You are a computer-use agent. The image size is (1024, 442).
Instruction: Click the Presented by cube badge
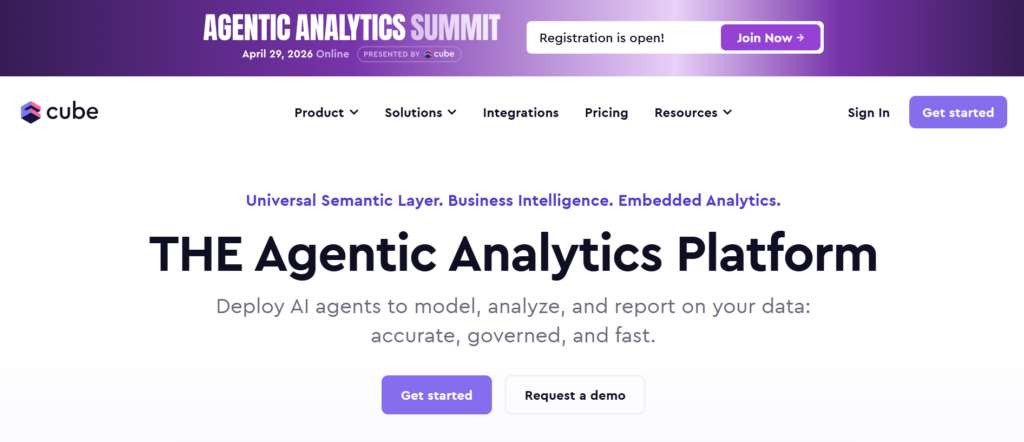(x=408, y=54)
